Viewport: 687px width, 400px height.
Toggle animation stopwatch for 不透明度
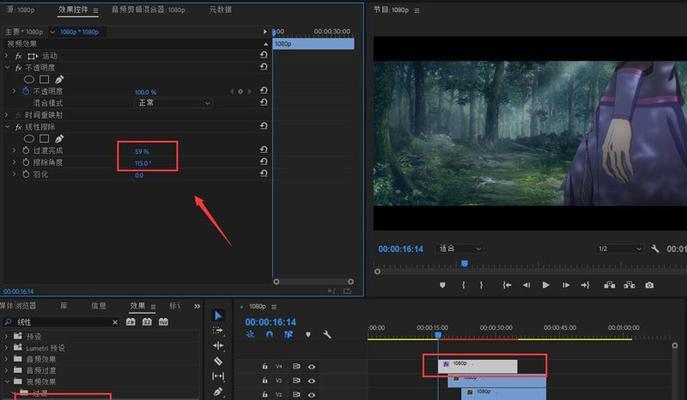pos(26,91)
